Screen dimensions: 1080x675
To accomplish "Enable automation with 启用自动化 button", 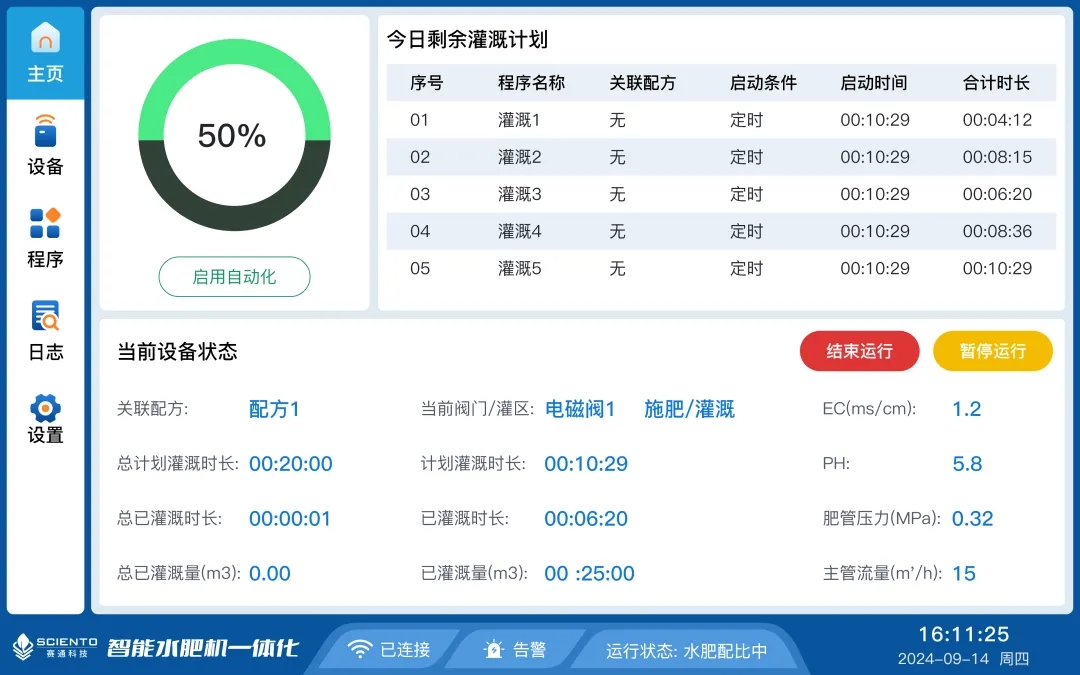I will click(x=234, y=277).
